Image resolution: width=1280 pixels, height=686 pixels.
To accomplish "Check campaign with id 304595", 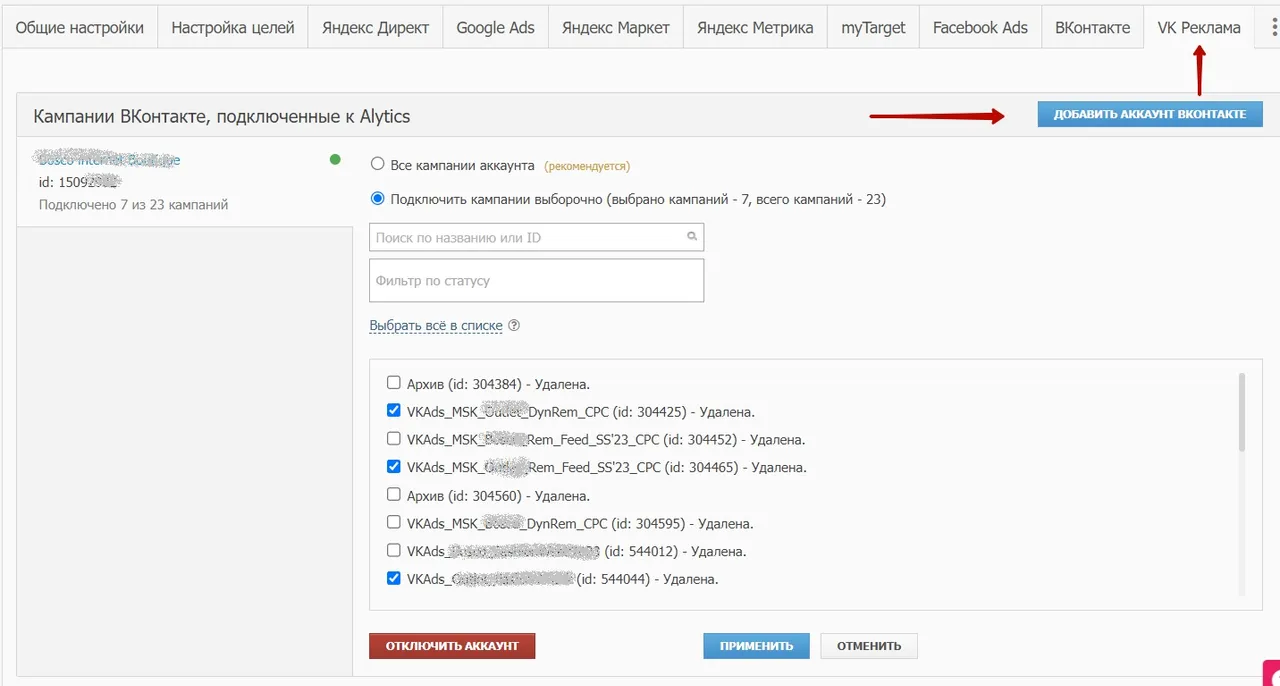I will point(393,523).
